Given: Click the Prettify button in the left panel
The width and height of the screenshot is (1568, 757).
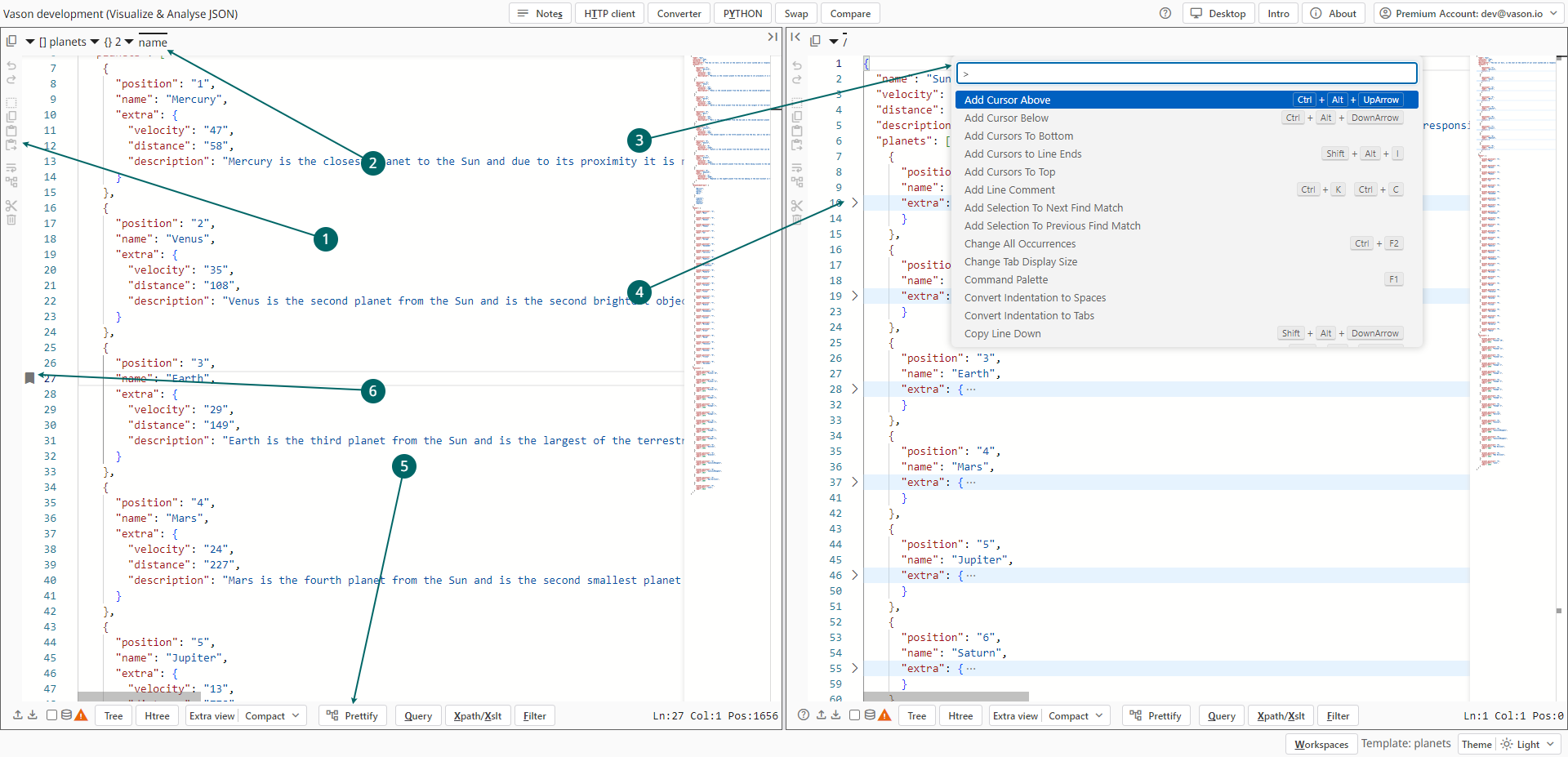Looking at the screenshot, I should (x=353, y=716).
